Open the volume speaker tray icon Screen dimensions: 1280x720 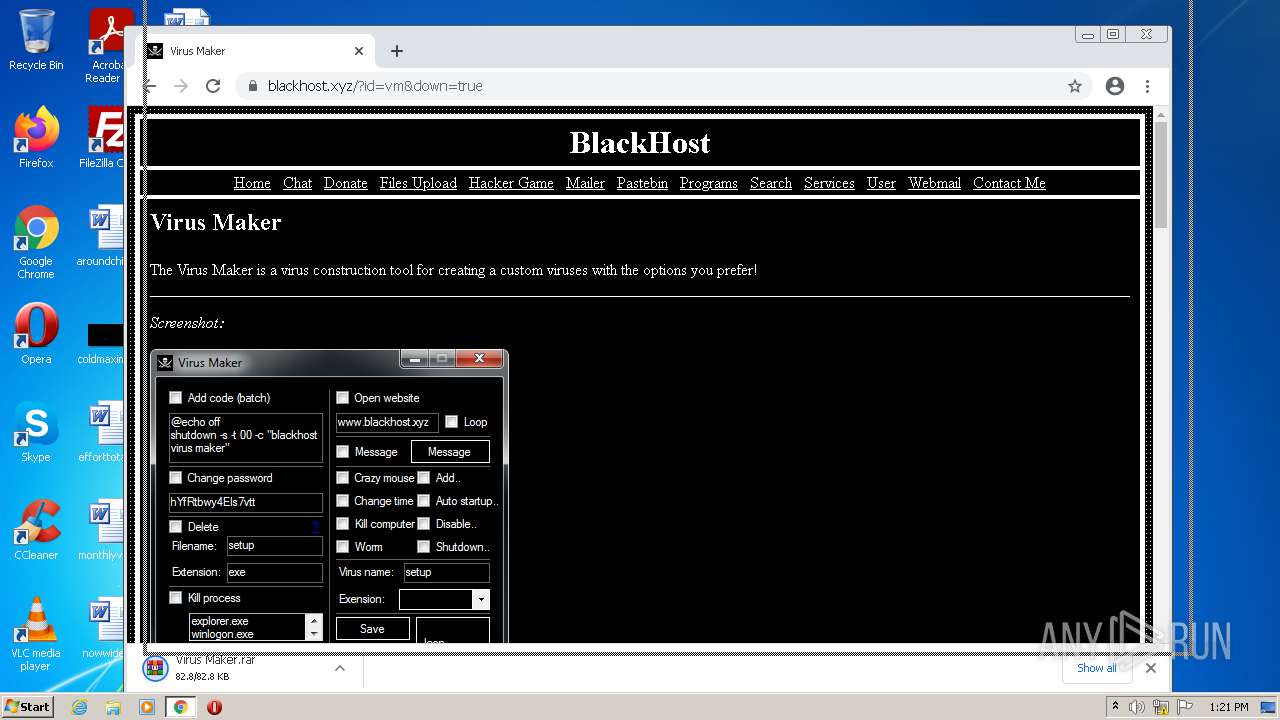1137,707
